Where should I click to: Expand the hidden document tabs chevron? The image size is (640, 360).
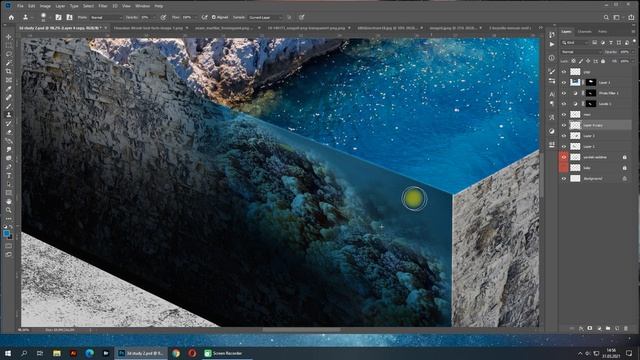pos(541,28)
